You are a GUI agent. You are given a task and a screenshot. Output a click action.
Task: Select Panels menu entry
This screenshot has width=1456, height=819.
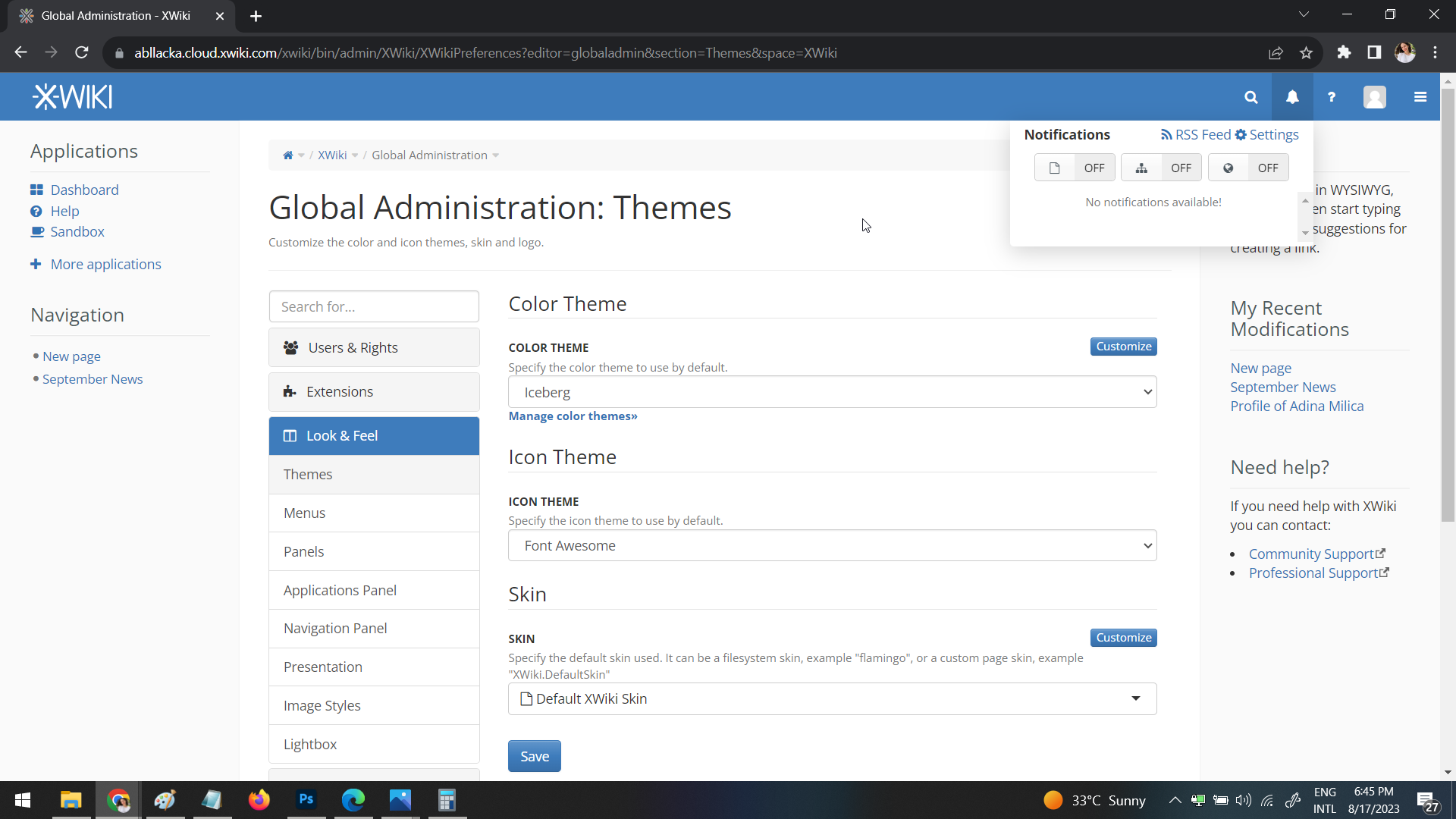tap(374, 551)
